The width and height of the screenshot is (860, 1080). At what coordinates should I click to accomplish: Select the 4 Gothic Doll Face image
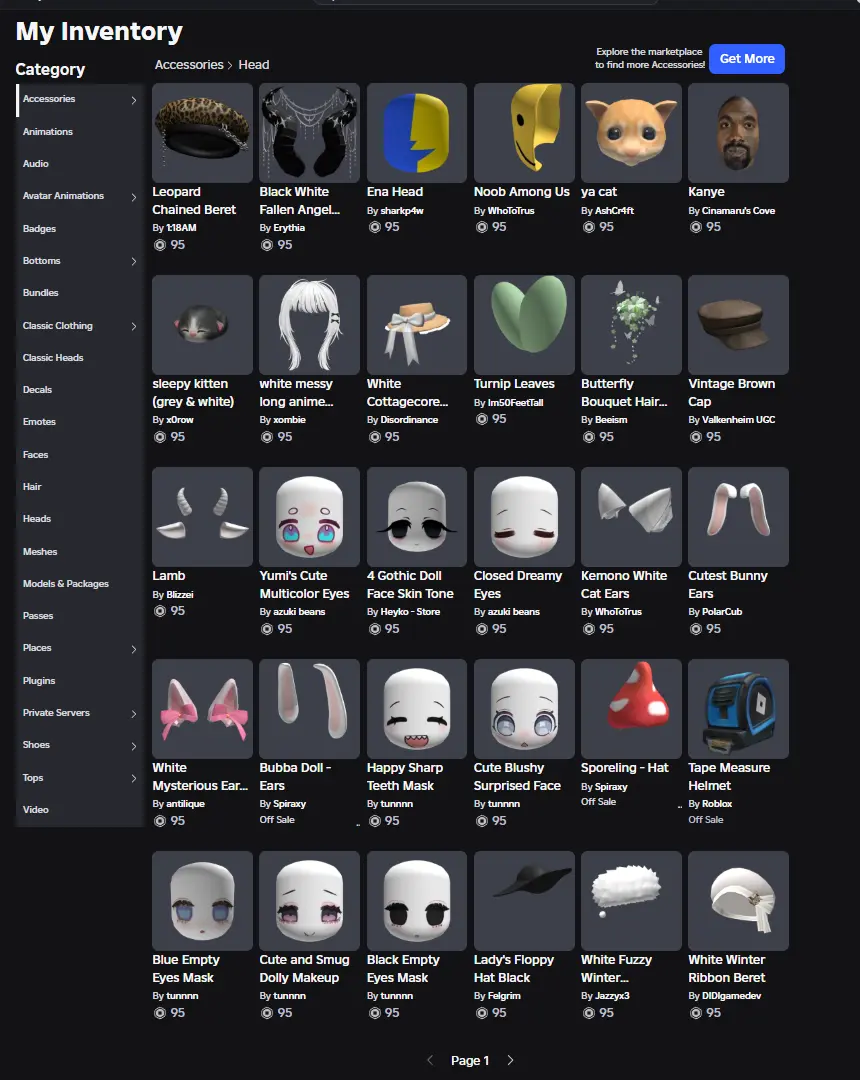pyautogui.click(x=417, y=517)
